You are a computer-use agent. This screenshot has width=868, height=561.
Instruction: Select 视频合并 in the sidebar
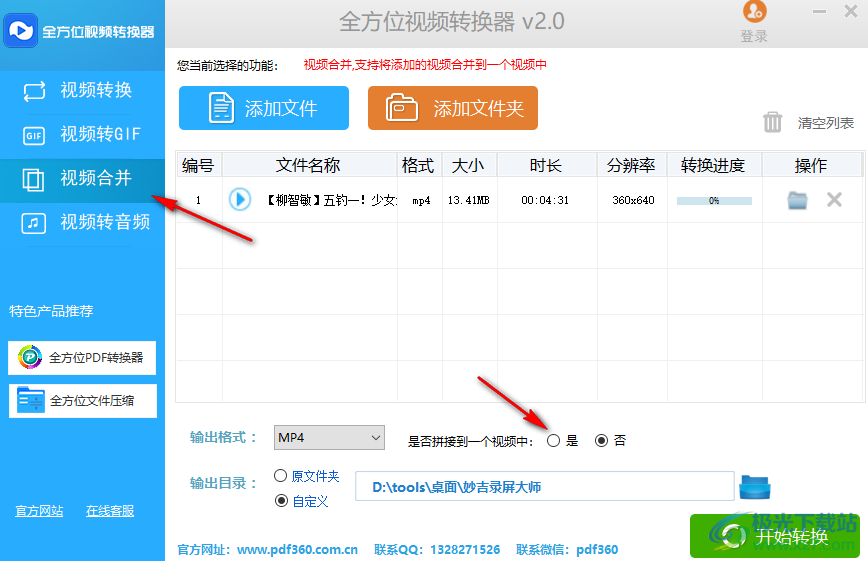click(x=82, y=179)
